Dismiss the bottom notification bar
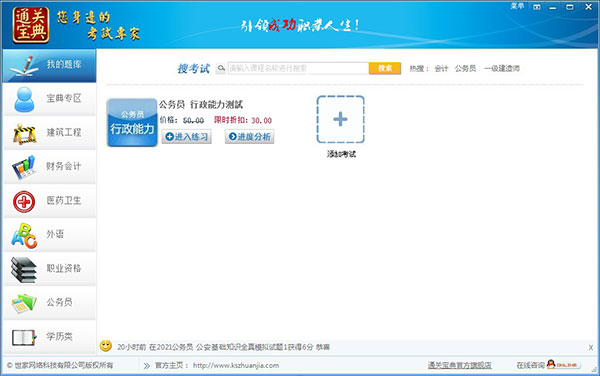600x376 pixels. (x=591, y=347)
